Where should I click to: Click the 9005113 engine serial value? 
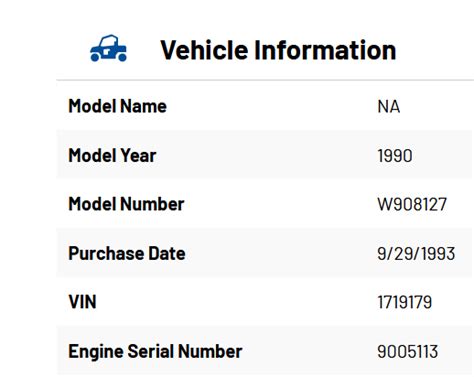[x=408, y=352]
